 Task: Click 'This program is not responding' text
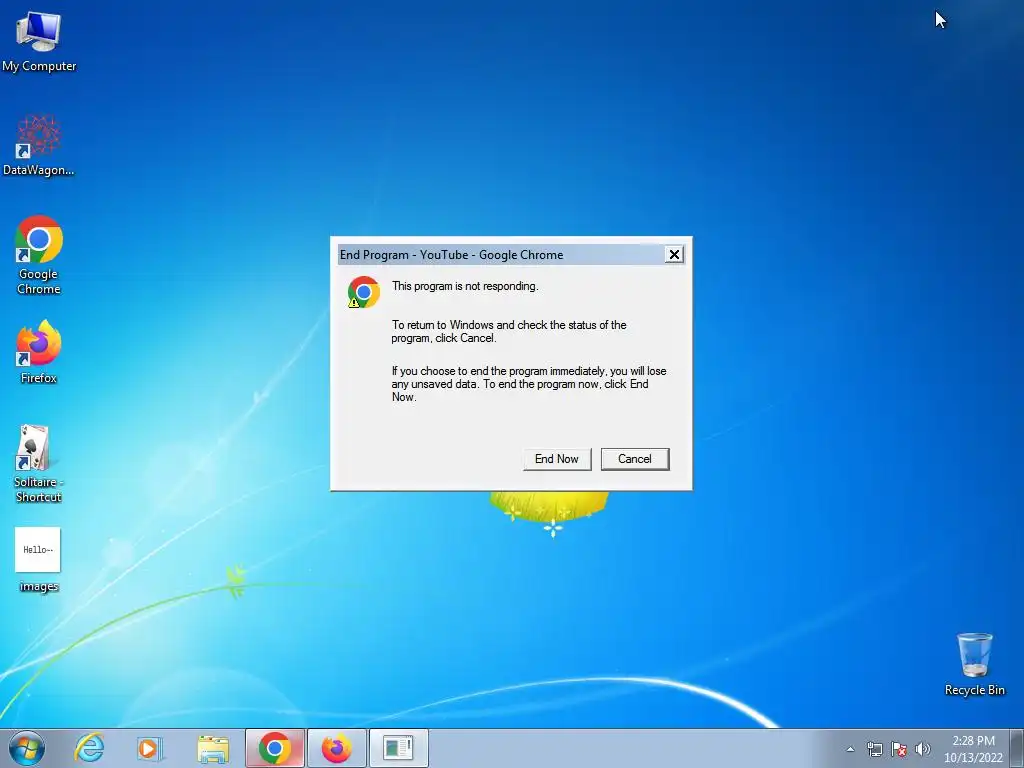[465, 286]
